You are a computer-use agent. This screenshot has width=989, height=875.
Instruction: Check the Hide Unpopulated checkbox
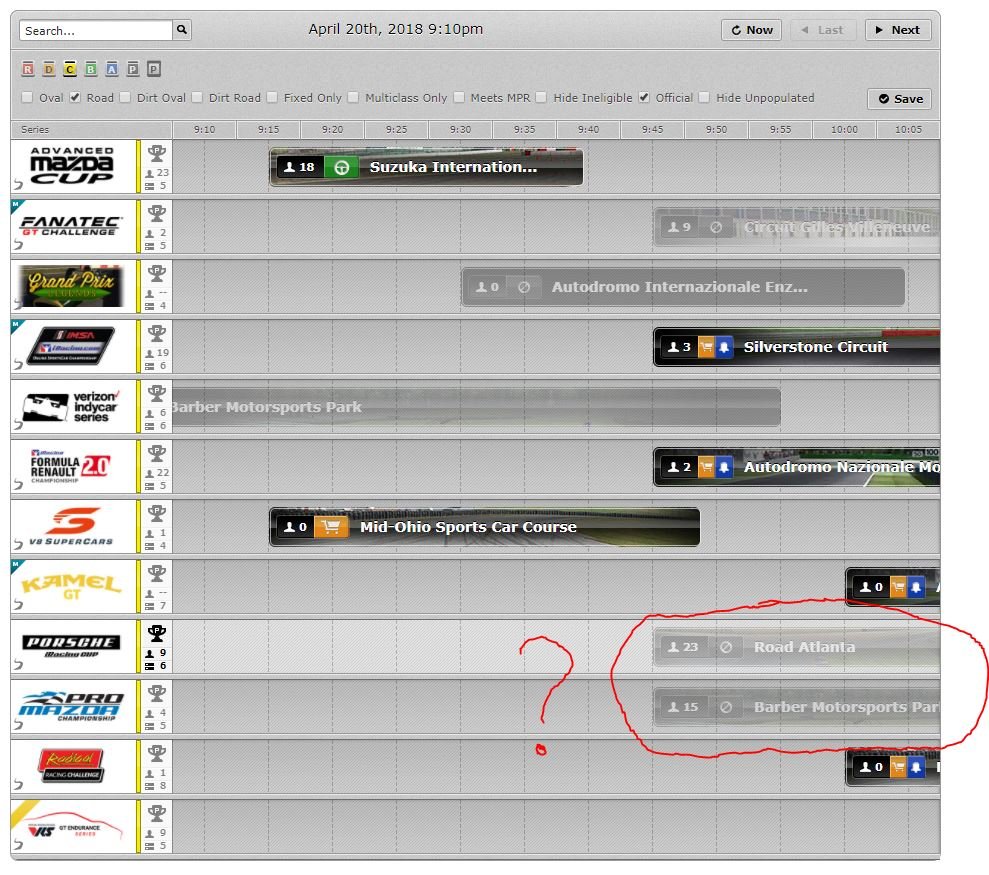(x=704, y=98)
